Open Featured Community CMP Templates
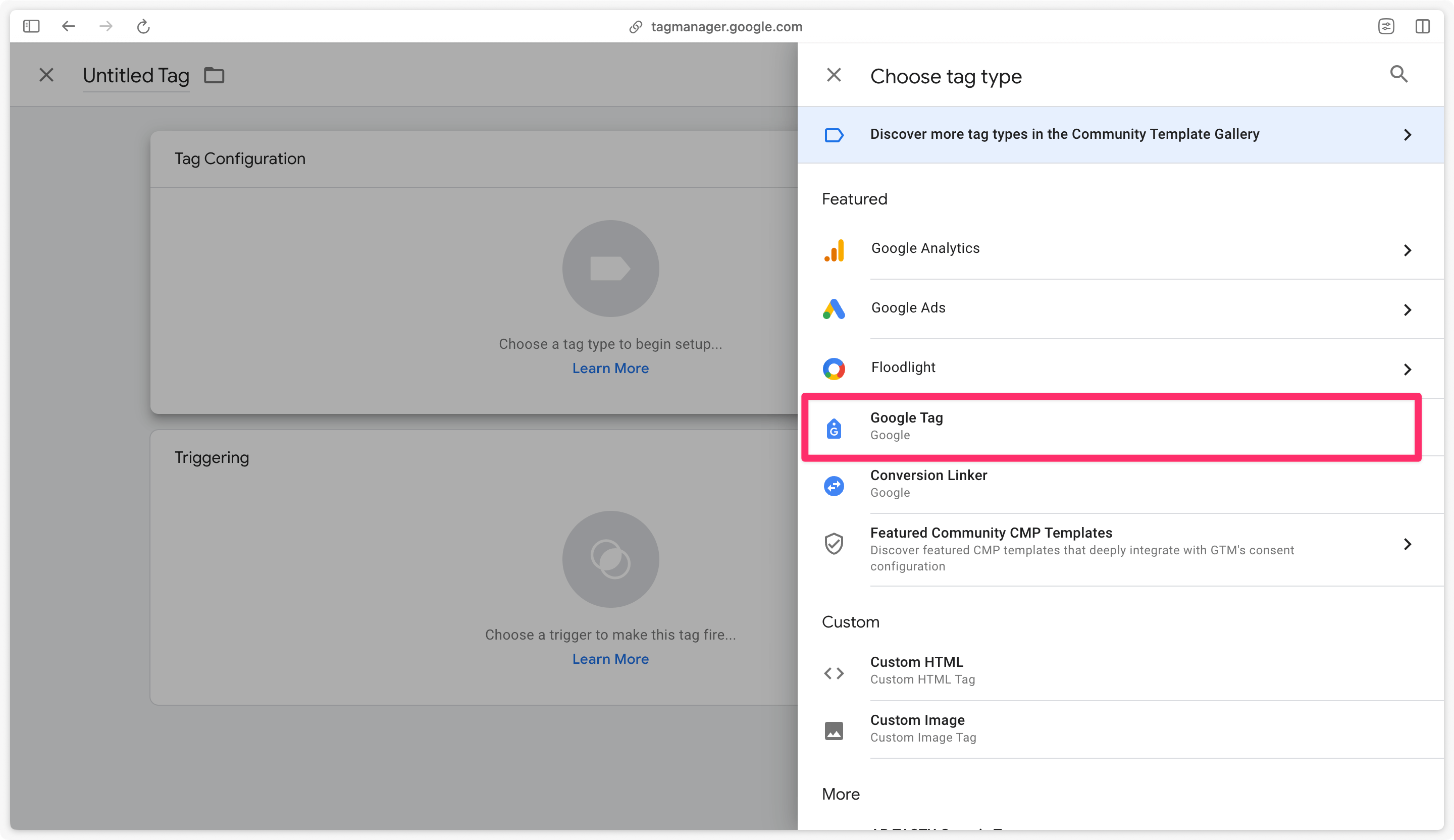This screenshot has width=1454, height=840. click(1120, 549)
